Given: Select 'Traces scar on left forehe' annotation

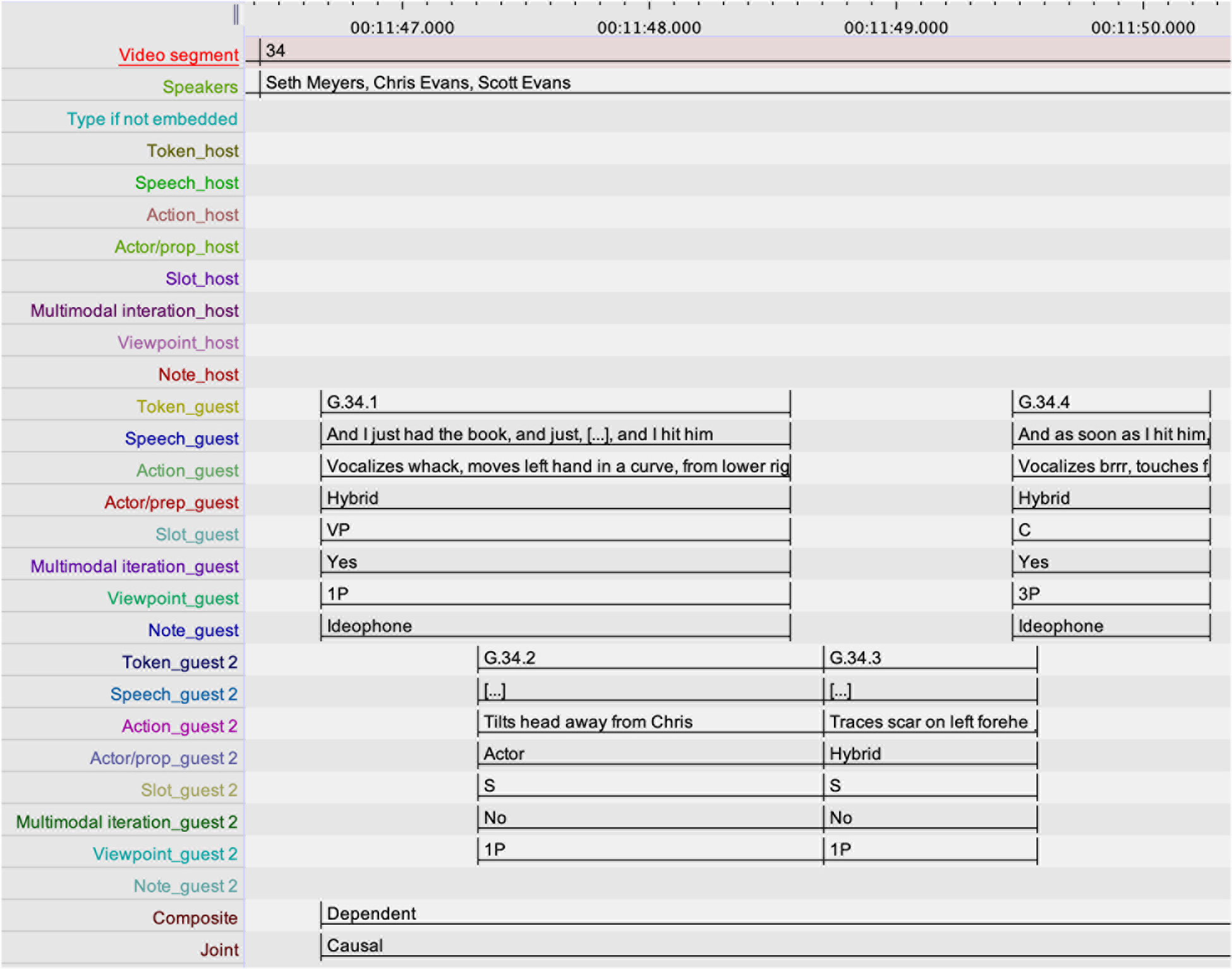Looking at the screenshot, I should tap(930, 722).
